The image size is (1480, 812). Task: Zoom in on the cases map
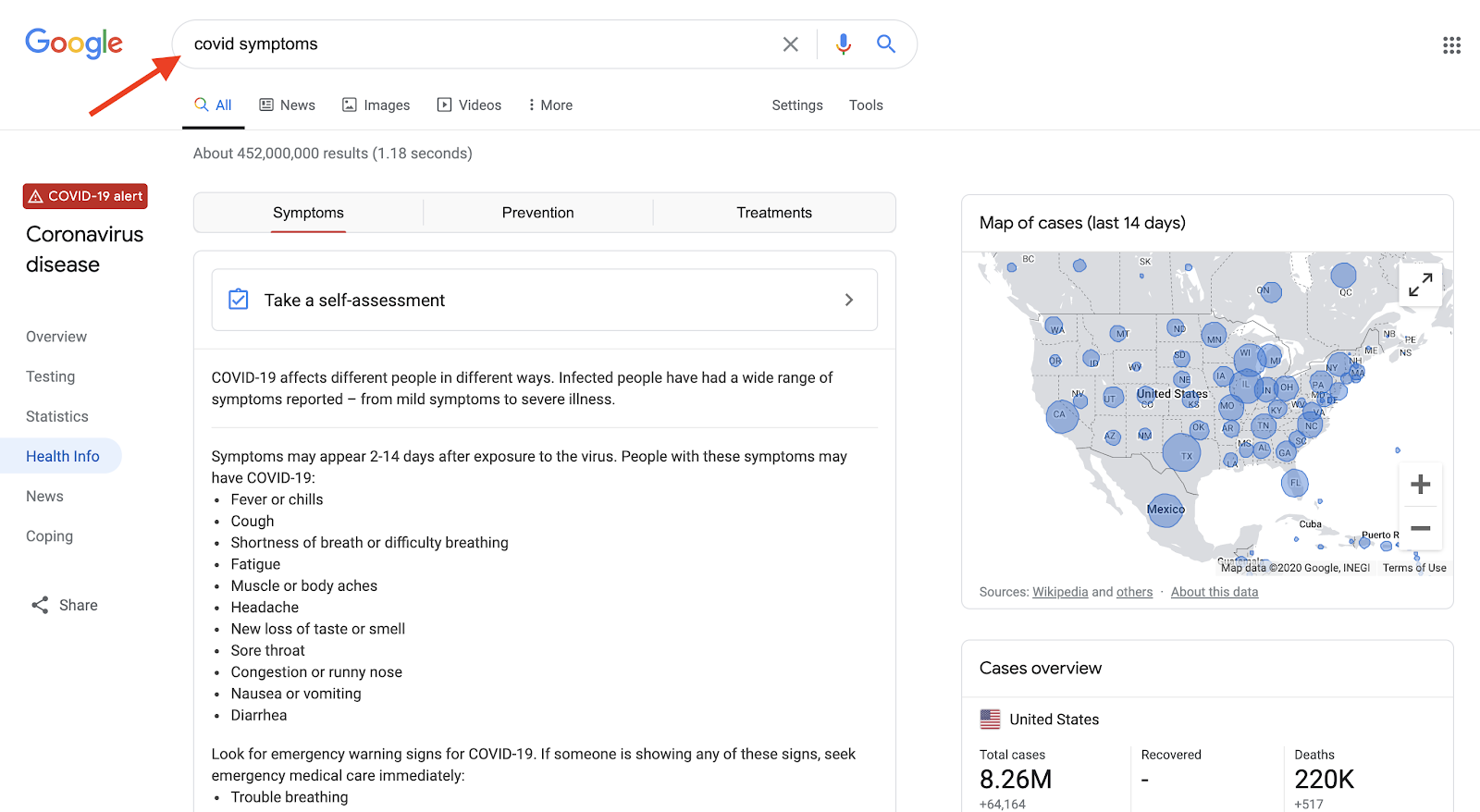click(1420, 484)
